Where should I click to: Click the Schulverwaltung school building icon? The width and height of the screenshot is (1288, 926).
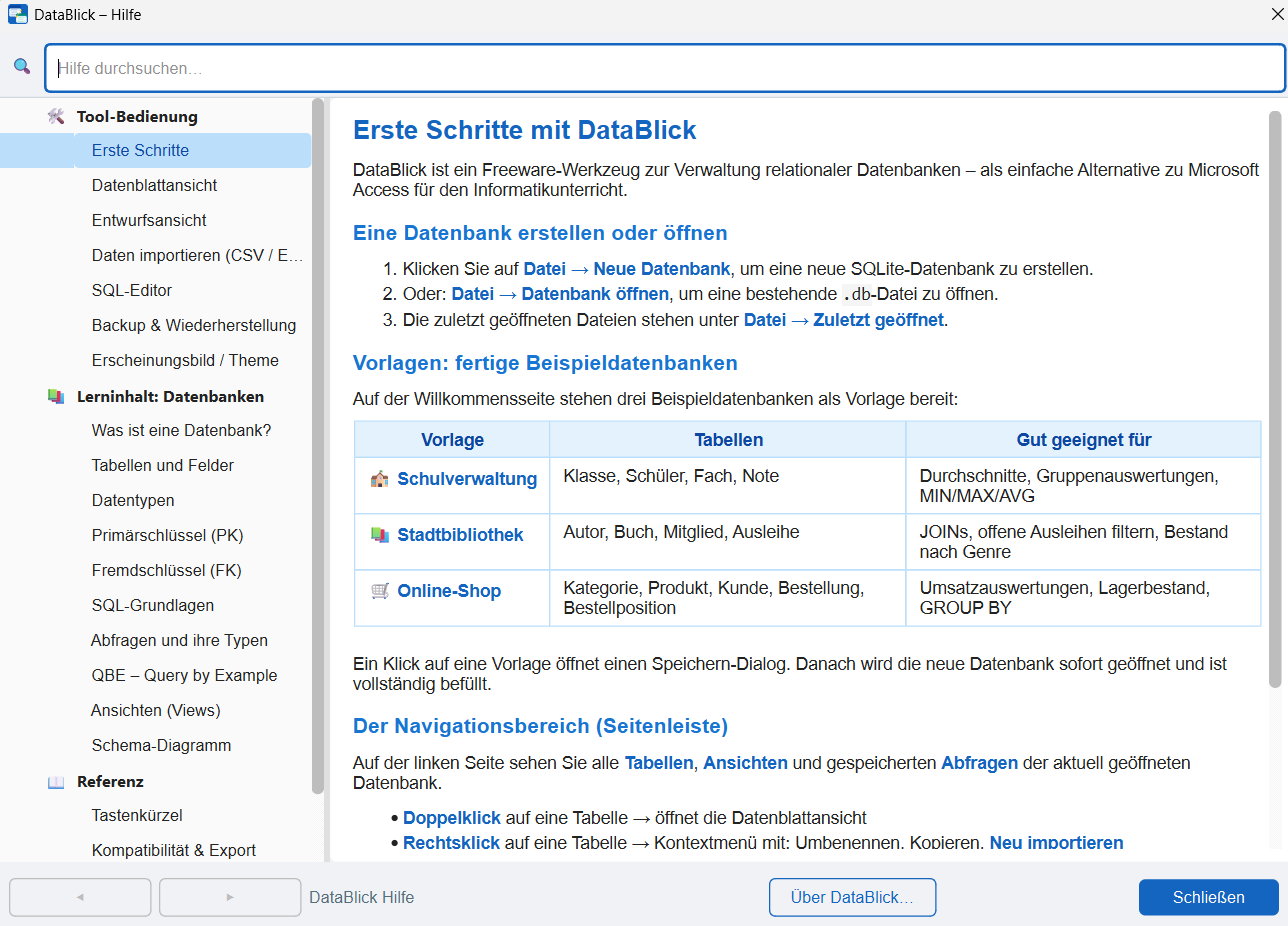[379, 479]
